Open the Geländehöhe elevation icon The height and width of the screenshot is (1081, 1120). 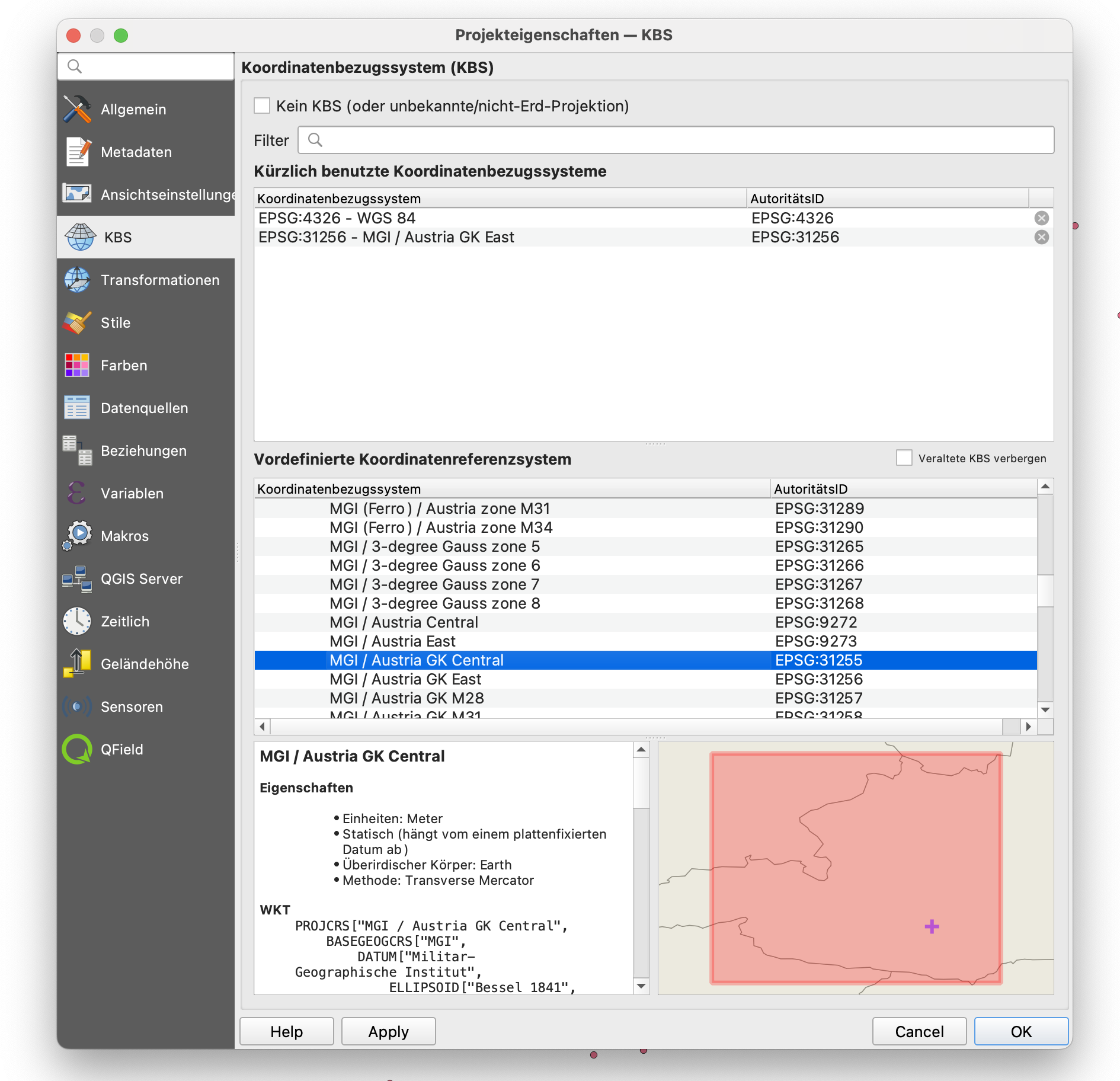[x=78, y=664]
